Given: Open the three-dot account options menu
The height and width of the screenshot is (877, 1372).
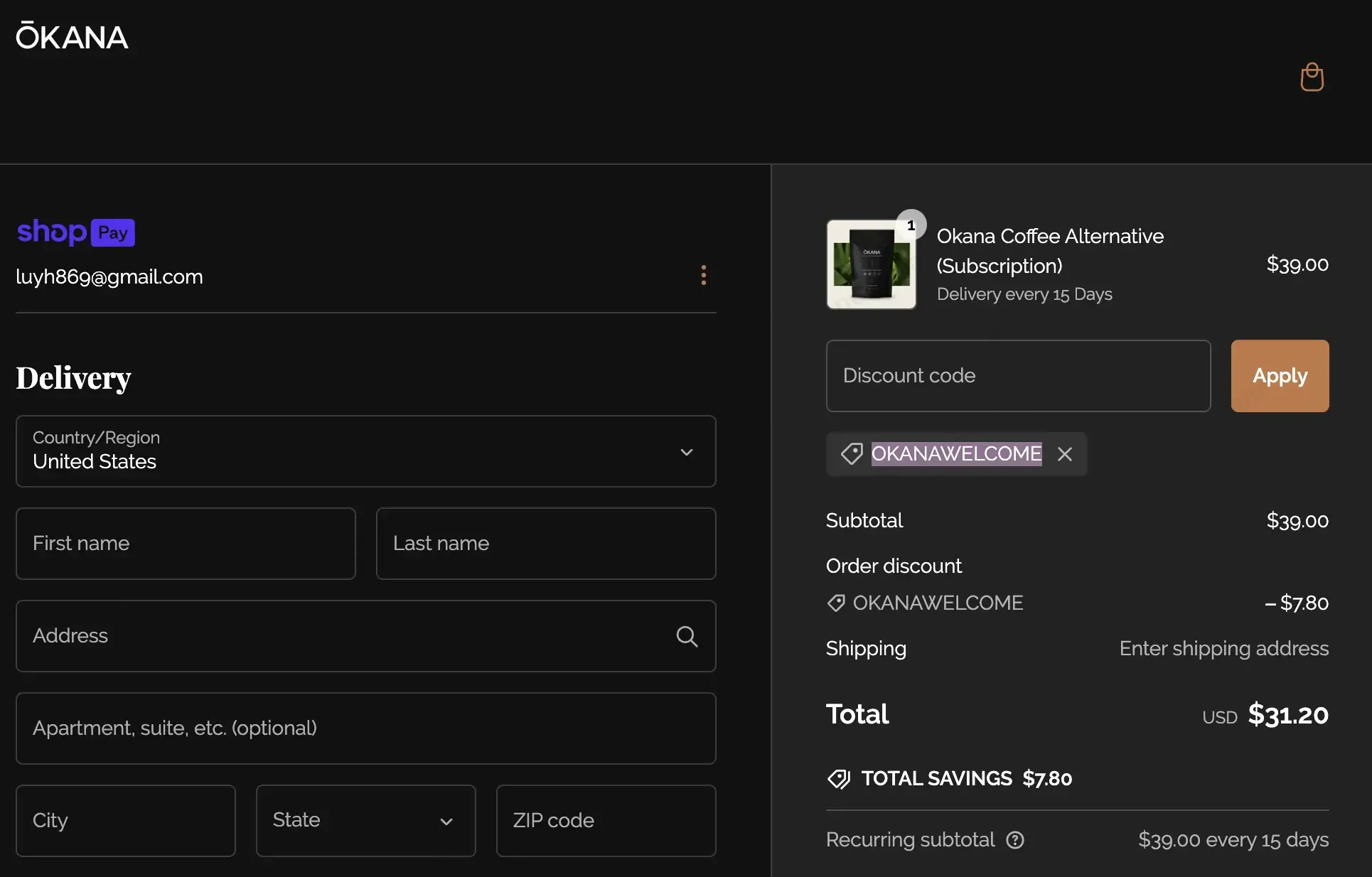Looking at the screenshot, I should click(x=703, y=275).
